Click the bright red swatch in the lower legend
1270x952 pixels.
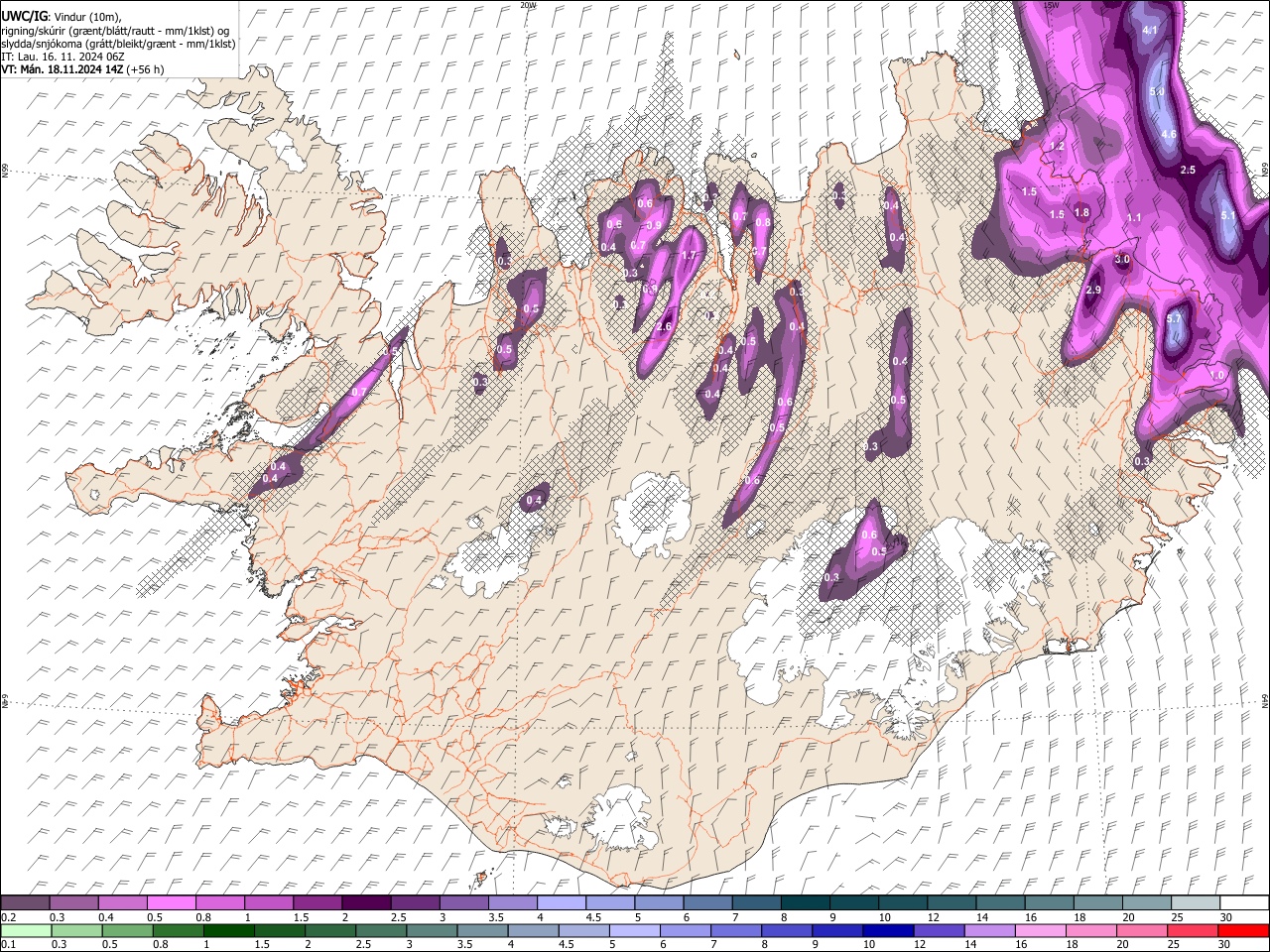(1245, 930)
